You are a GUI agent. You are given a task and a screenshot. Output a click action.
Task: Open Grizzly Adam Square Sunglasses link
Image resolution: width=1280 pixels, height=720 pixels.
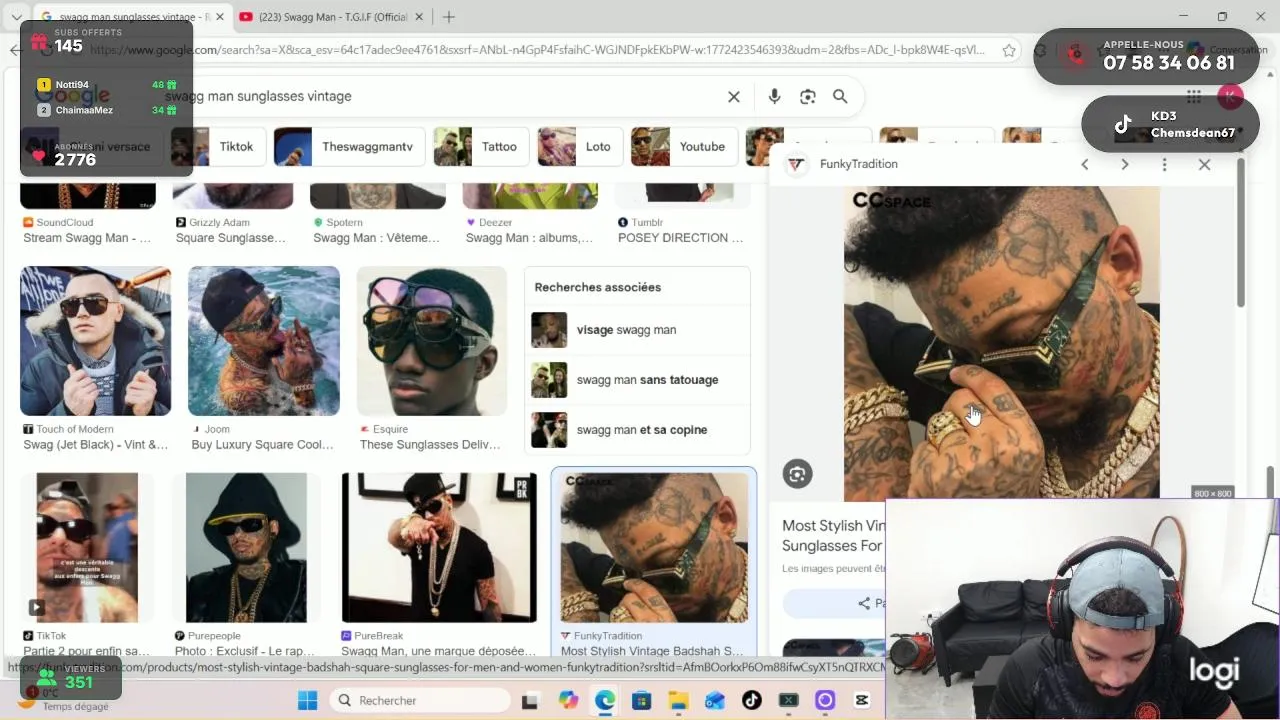[231, 238]
